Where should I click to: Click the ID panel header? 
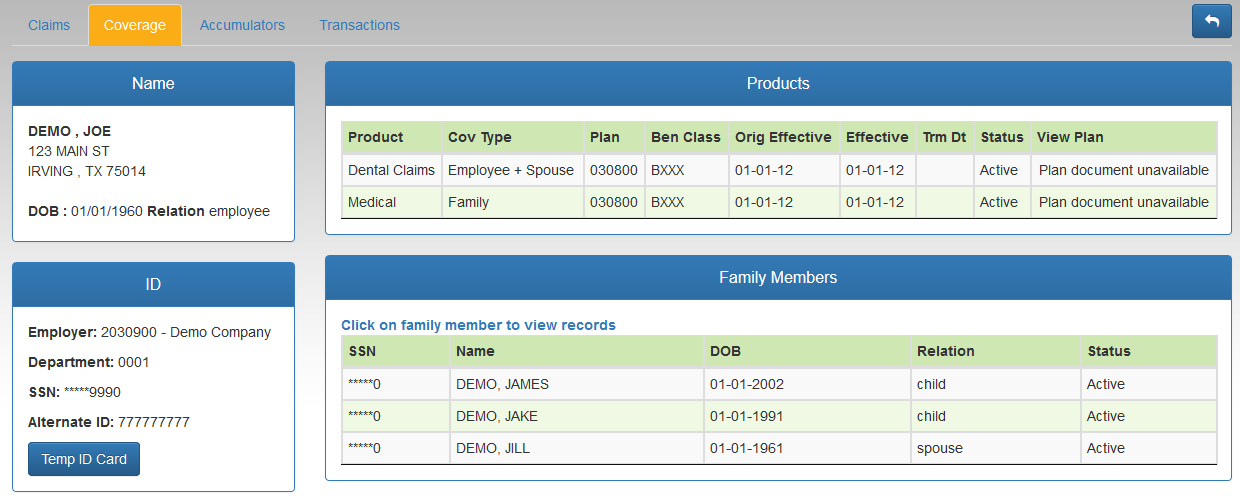click(x=153, y=284)
